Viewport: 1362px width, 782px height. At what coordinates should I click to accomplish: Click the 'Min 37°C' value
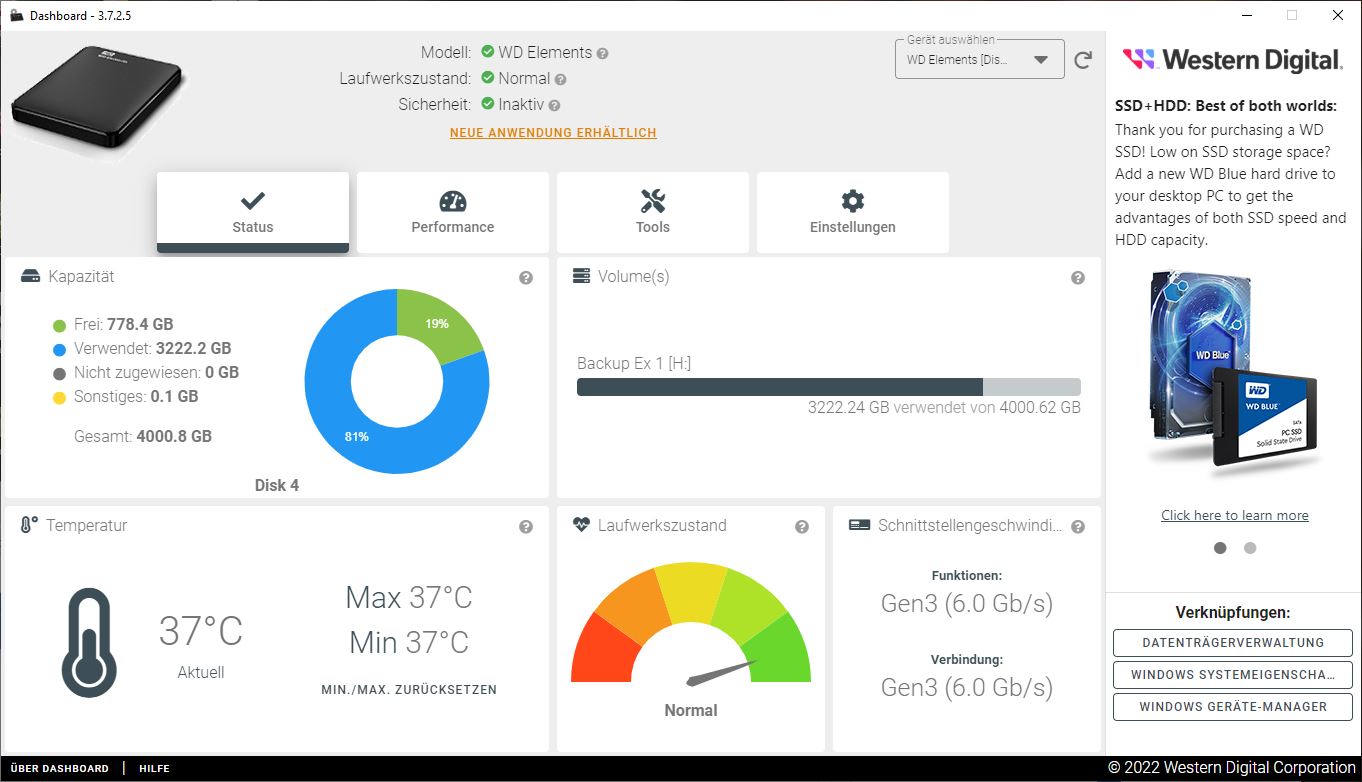pos(409,642)
